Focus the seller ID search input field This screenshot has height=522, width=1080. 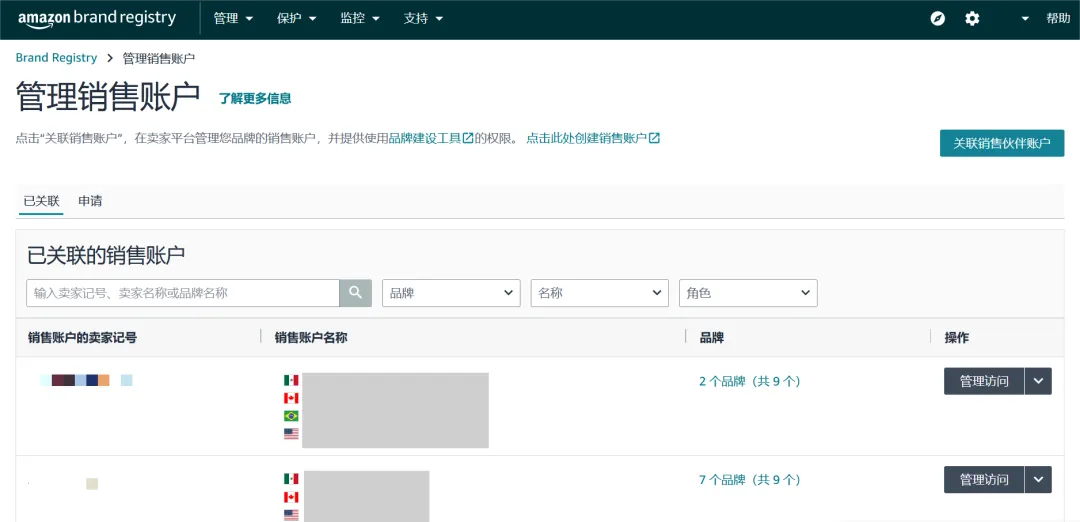(183, 293)
